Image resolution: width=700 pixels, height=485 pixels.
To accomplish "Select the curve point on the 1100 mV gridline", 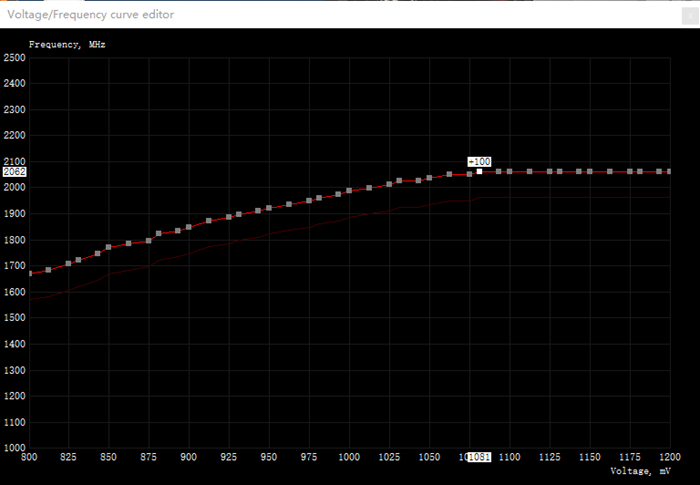I will click(509, 171).
